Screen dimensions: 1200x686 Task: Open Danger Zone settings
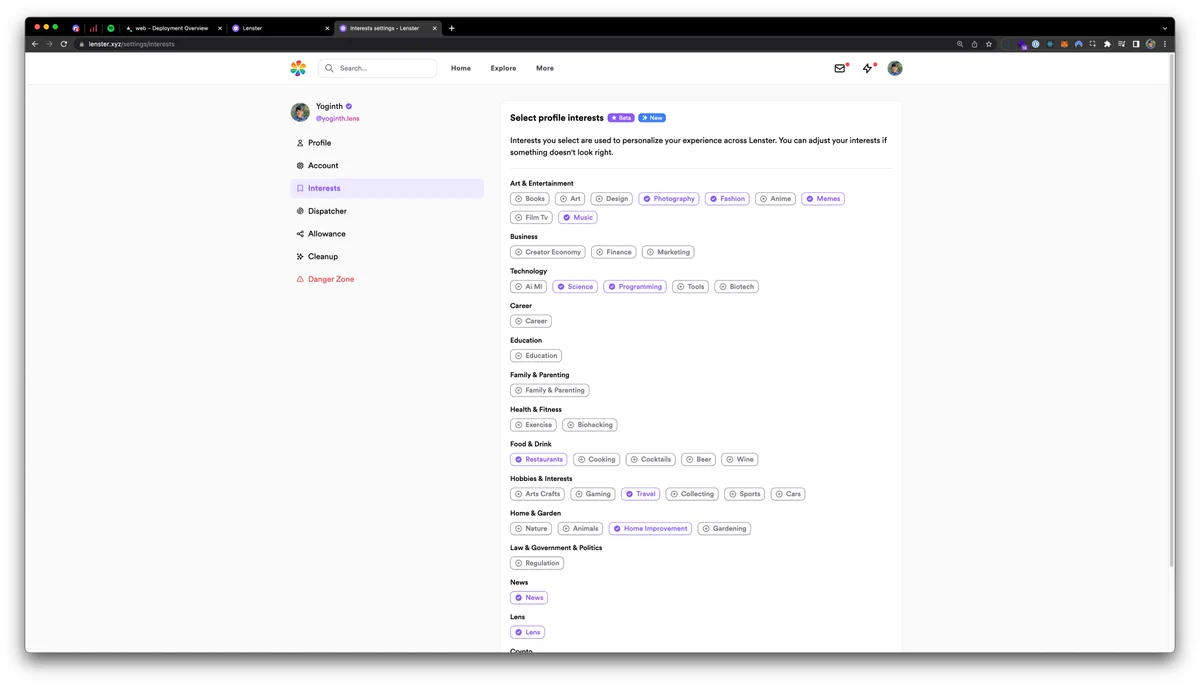pyautogui.click(x=387, y=279)
